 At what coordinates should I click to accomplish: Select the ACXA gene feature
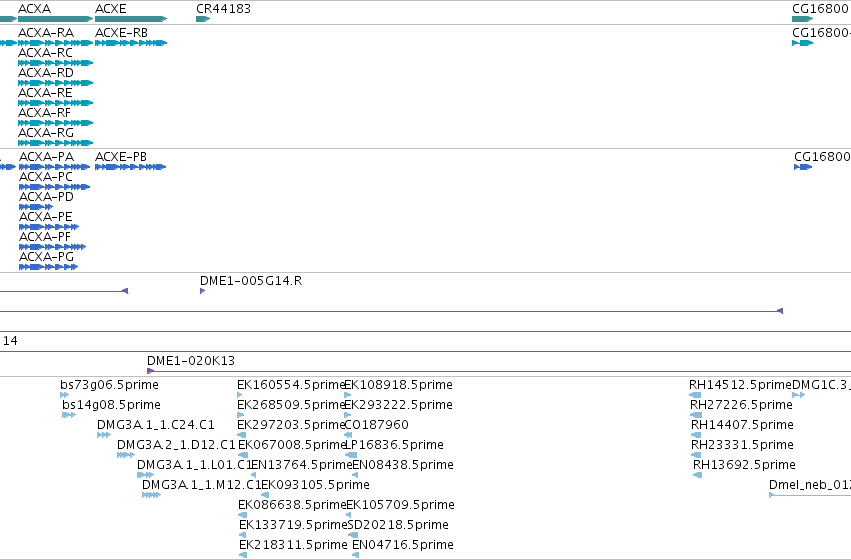tap(55, 19)
